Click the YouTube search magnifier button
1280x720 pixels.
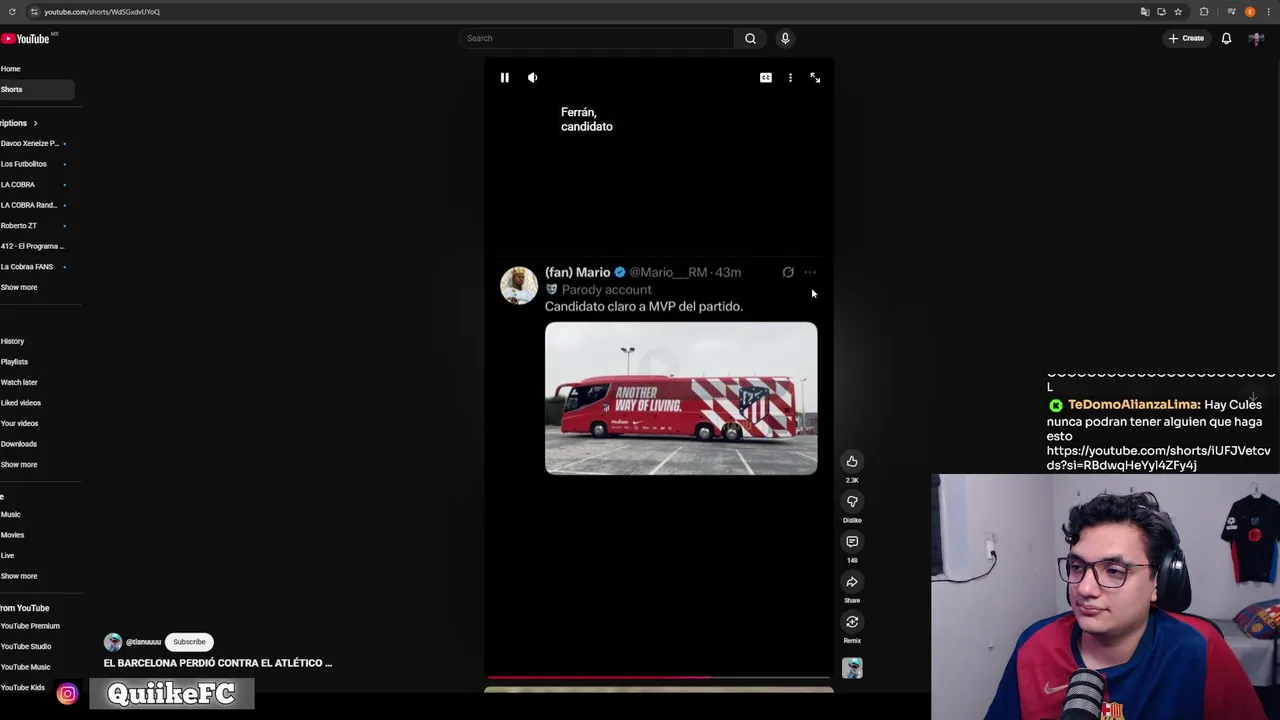750,38
